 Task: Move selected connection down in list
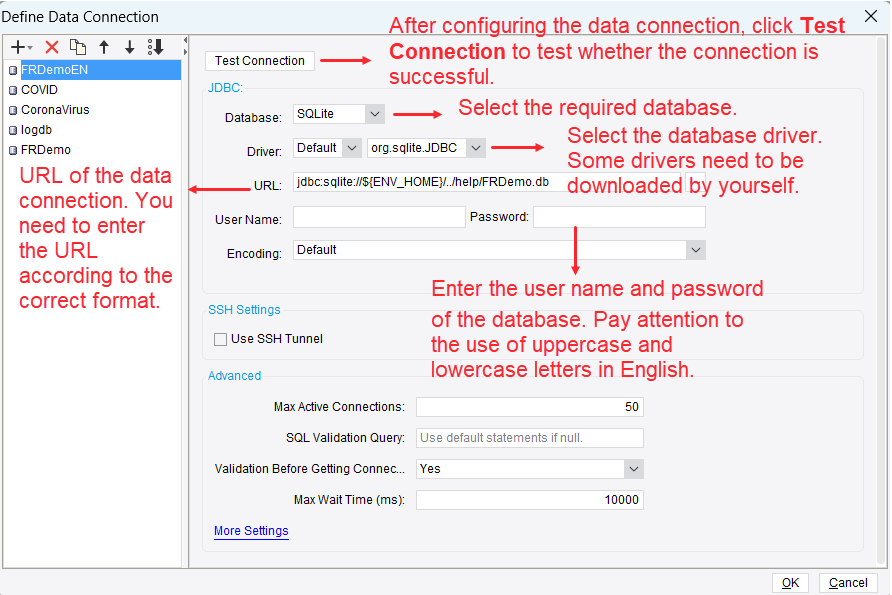coord(129,47)
